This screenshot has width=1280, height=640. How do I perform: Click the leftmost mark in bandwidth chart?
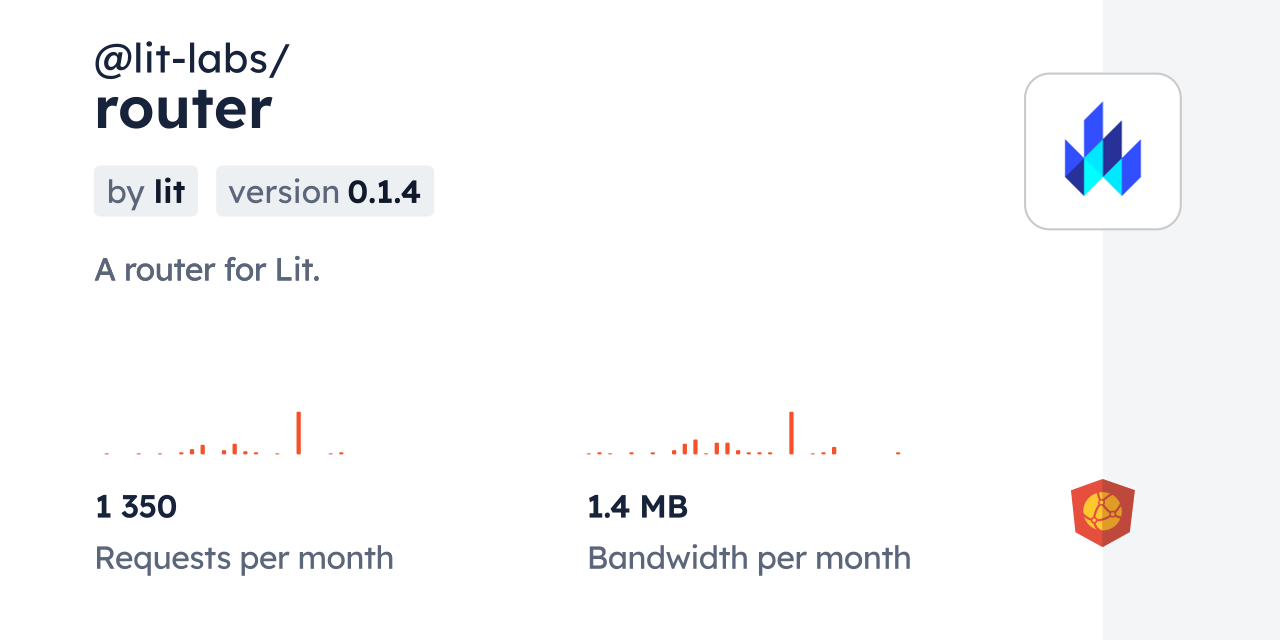click(588, 453)
